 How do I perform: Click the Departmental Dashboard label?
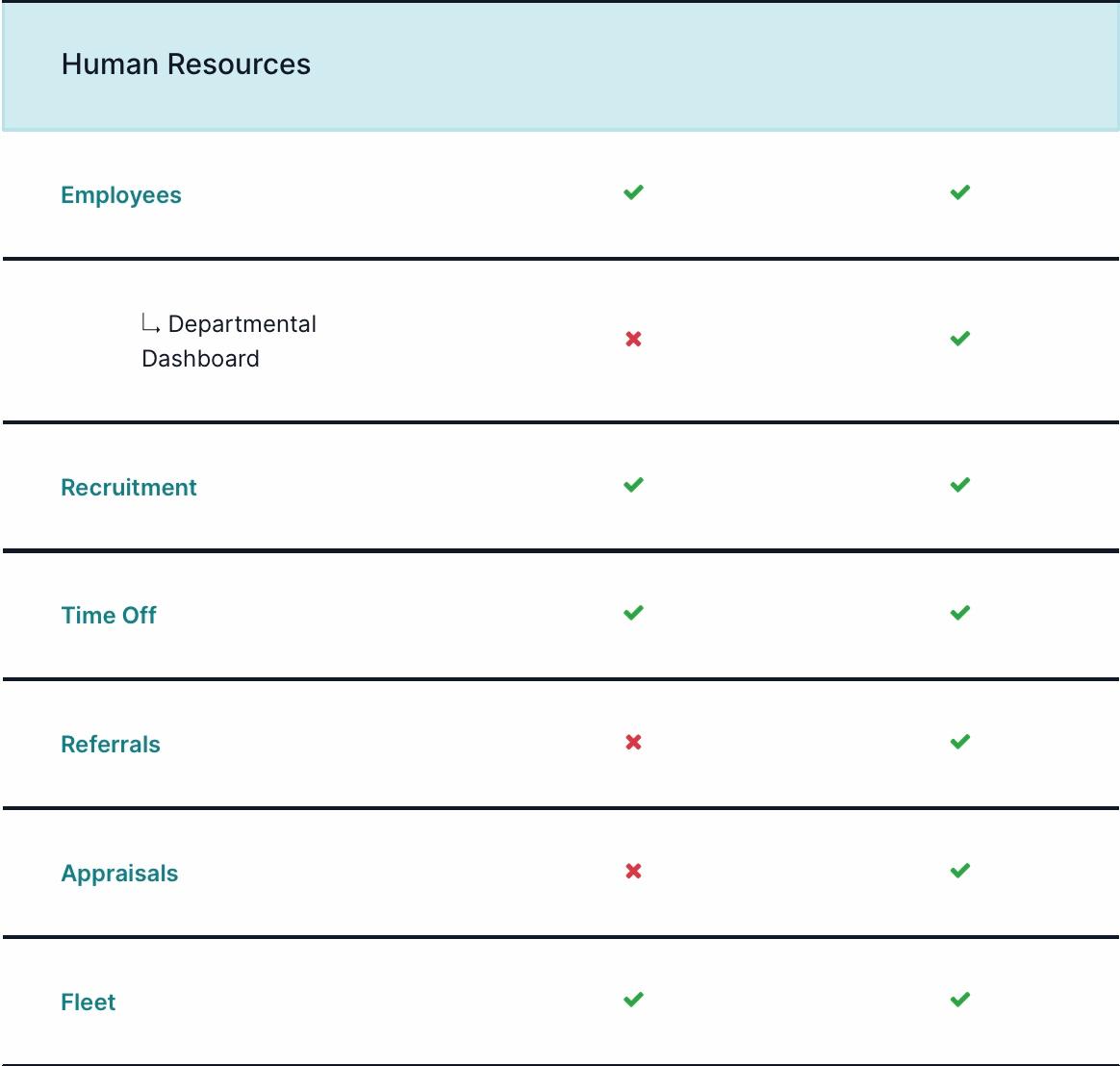pos(229,341)
